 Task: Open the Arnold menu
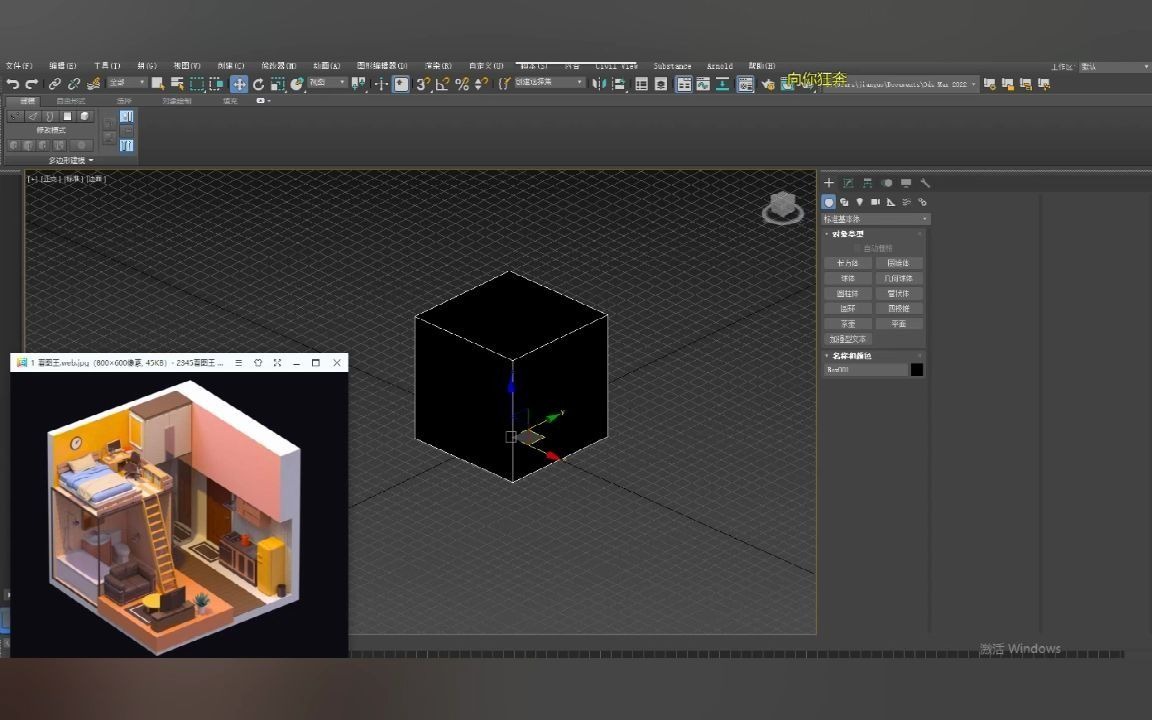coord(719,66)
